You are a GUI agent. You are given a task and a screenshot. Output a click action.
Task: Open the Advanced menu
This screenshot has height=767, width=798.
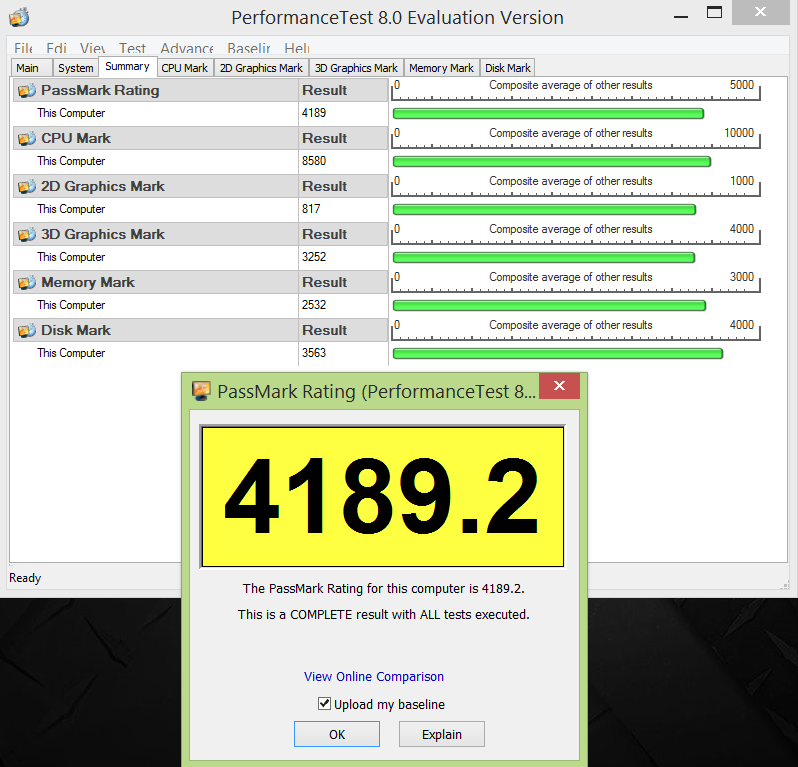(x=187, y=48)
